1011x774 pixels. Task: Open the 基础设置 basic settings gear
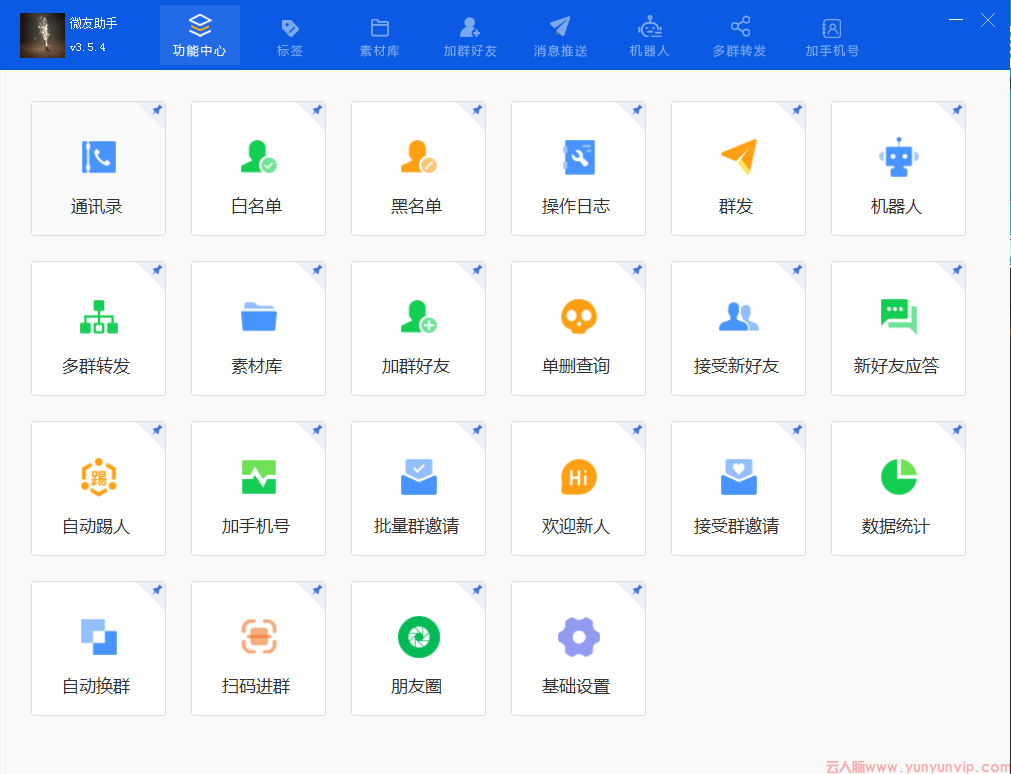(578, 648)
